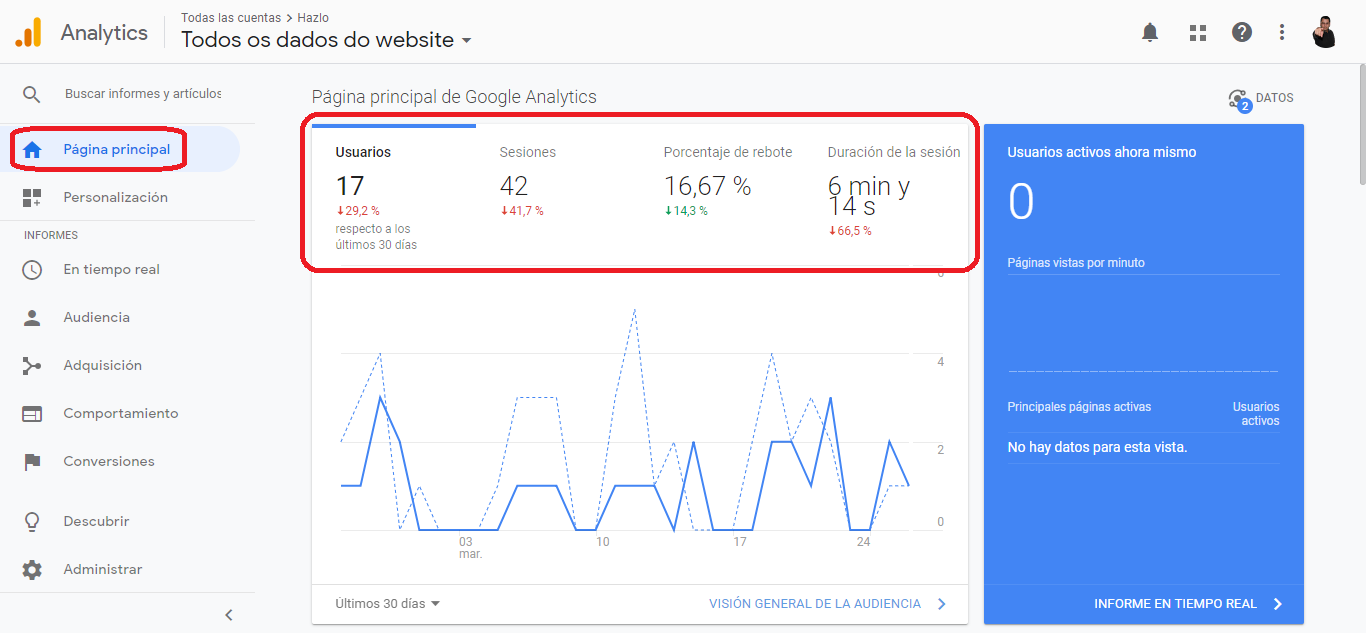This screenshot has width=1366, height=633.
Task: Select the Duración de la sesión metric tab
Action: 886,195
